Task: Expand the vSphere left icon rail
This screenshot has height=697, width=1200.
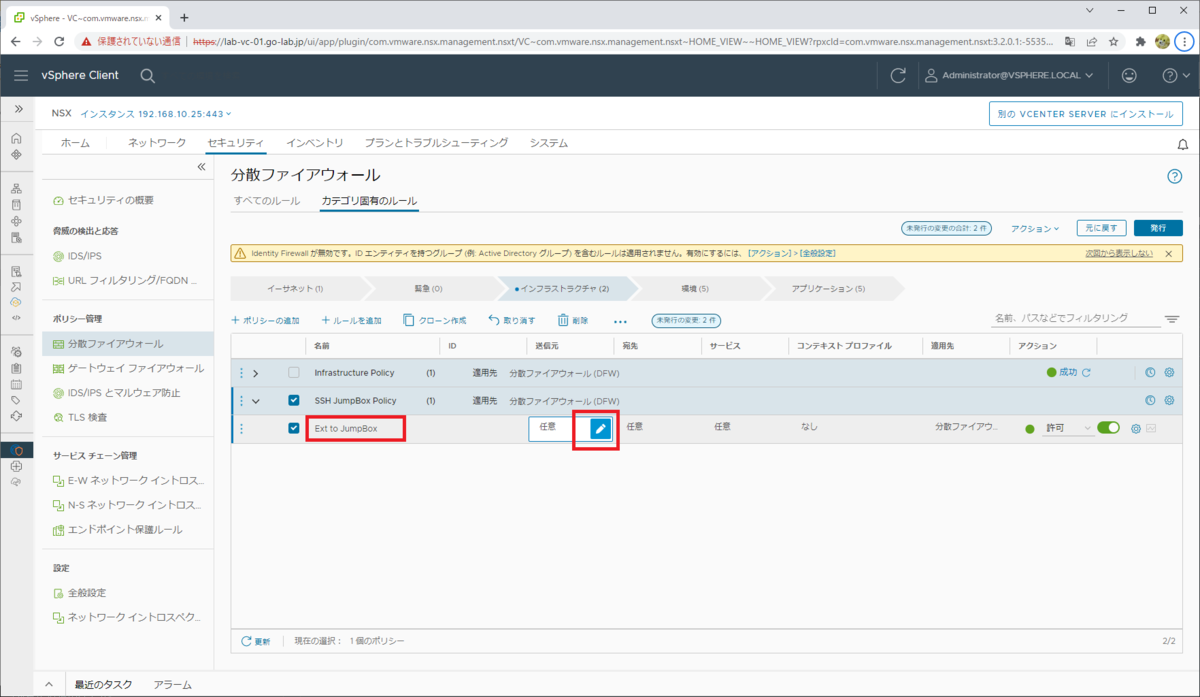Action: click(x=17, y=109)
